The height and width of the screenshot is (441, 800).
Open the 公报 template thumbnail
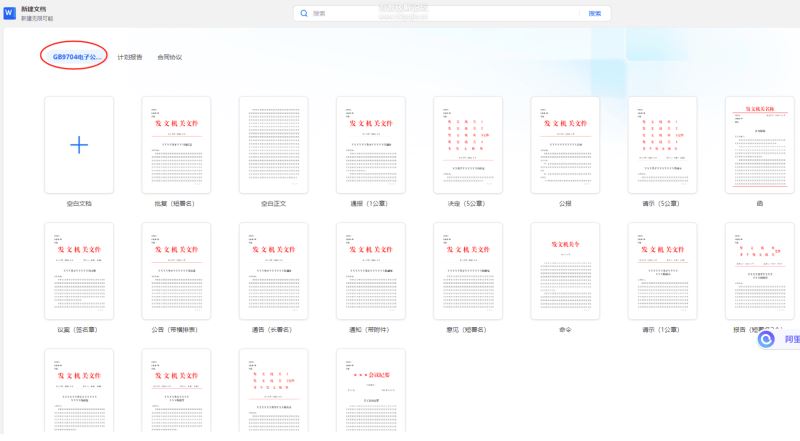[565, 144]
